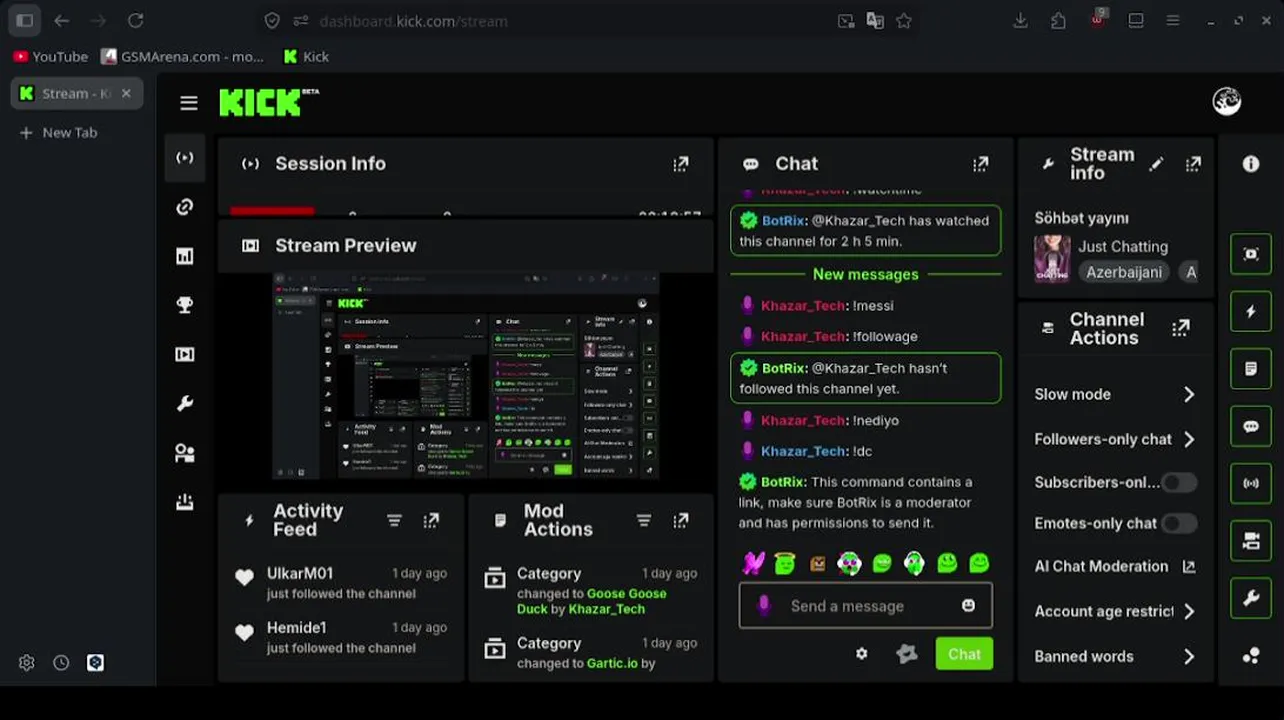Click the stream preview thumbnail
The width and height of the screenshot is (1284, 720).
[x=466, y=376]
